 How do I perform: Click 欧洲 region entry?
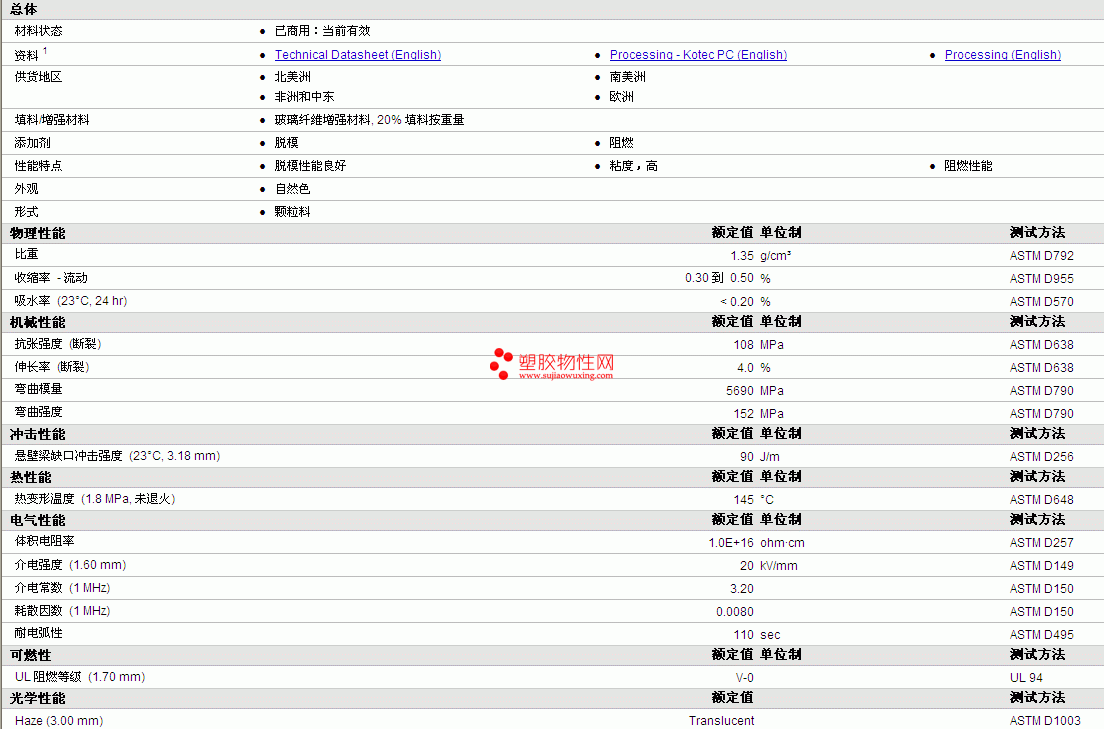tap(622, 96)
